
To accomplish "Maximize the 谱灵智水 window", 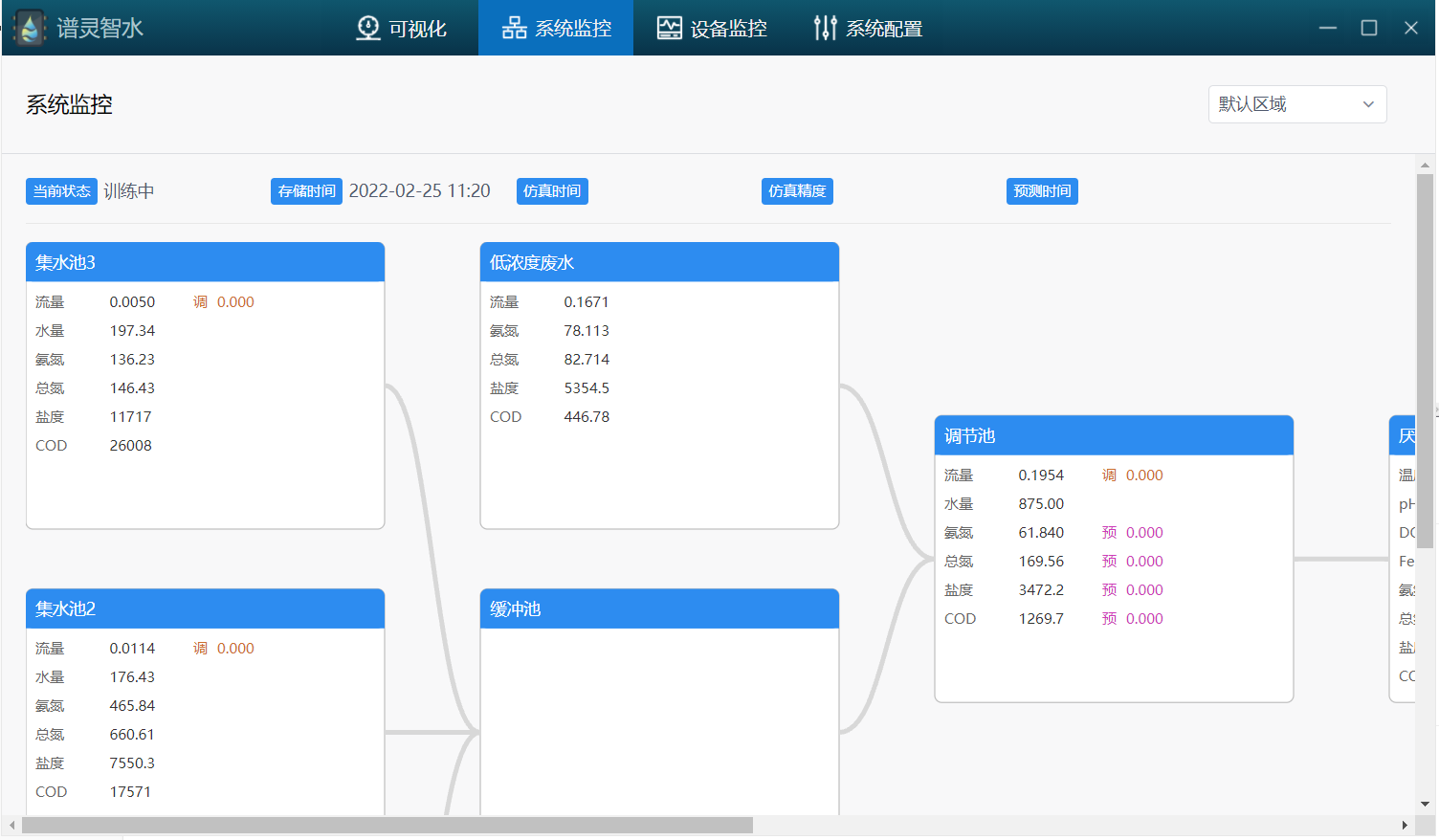I will [1369, 28].
